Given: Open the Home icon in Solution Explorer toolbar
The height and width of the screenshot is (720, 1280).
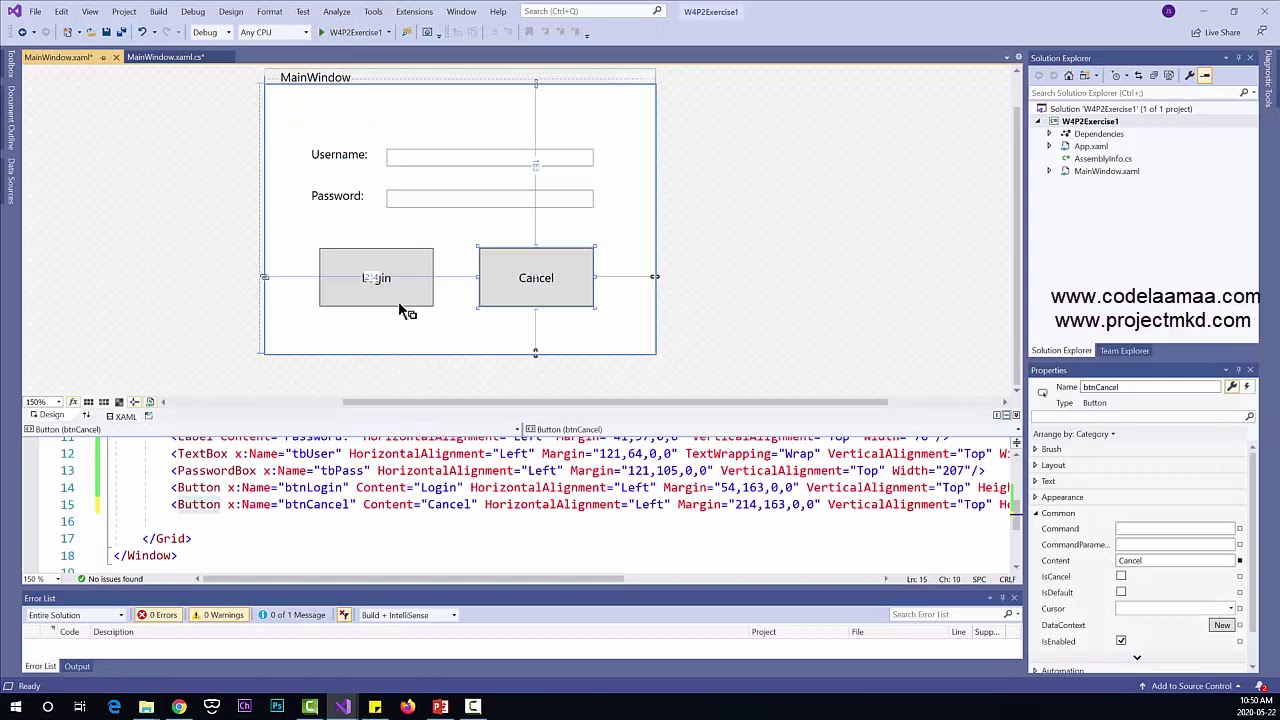Looking at the screenshot, I should (x=1069, y=75).
